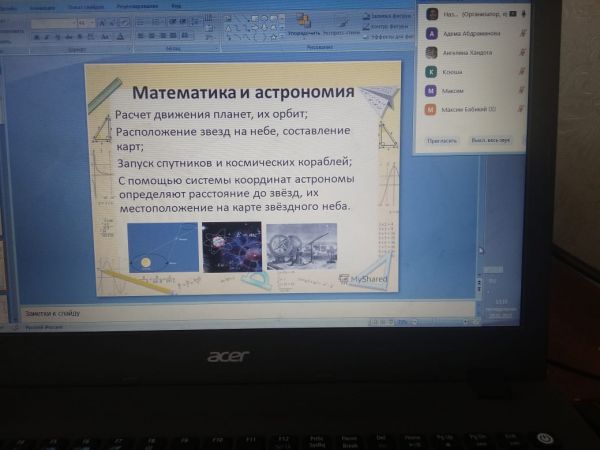Click the space galaxy image on slide
This screenshot has width=600, height=450.
[231, 247]
